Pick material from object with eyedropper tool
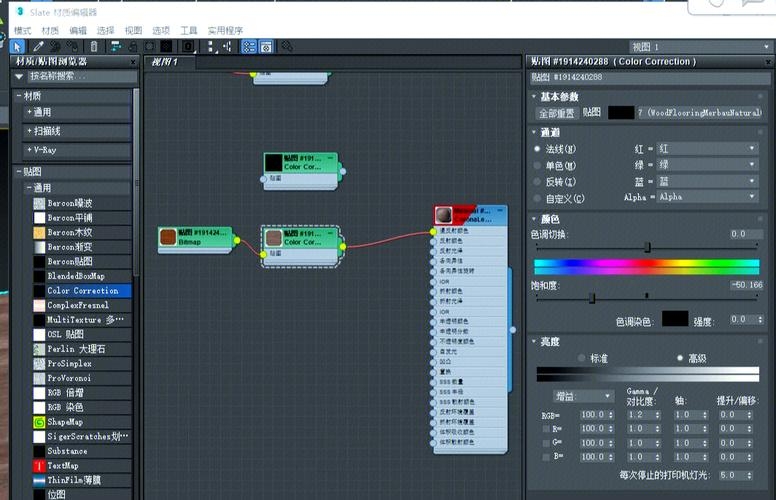Image resolution: width=776 pixels, height=500 pixels. [x=38, y=47]
